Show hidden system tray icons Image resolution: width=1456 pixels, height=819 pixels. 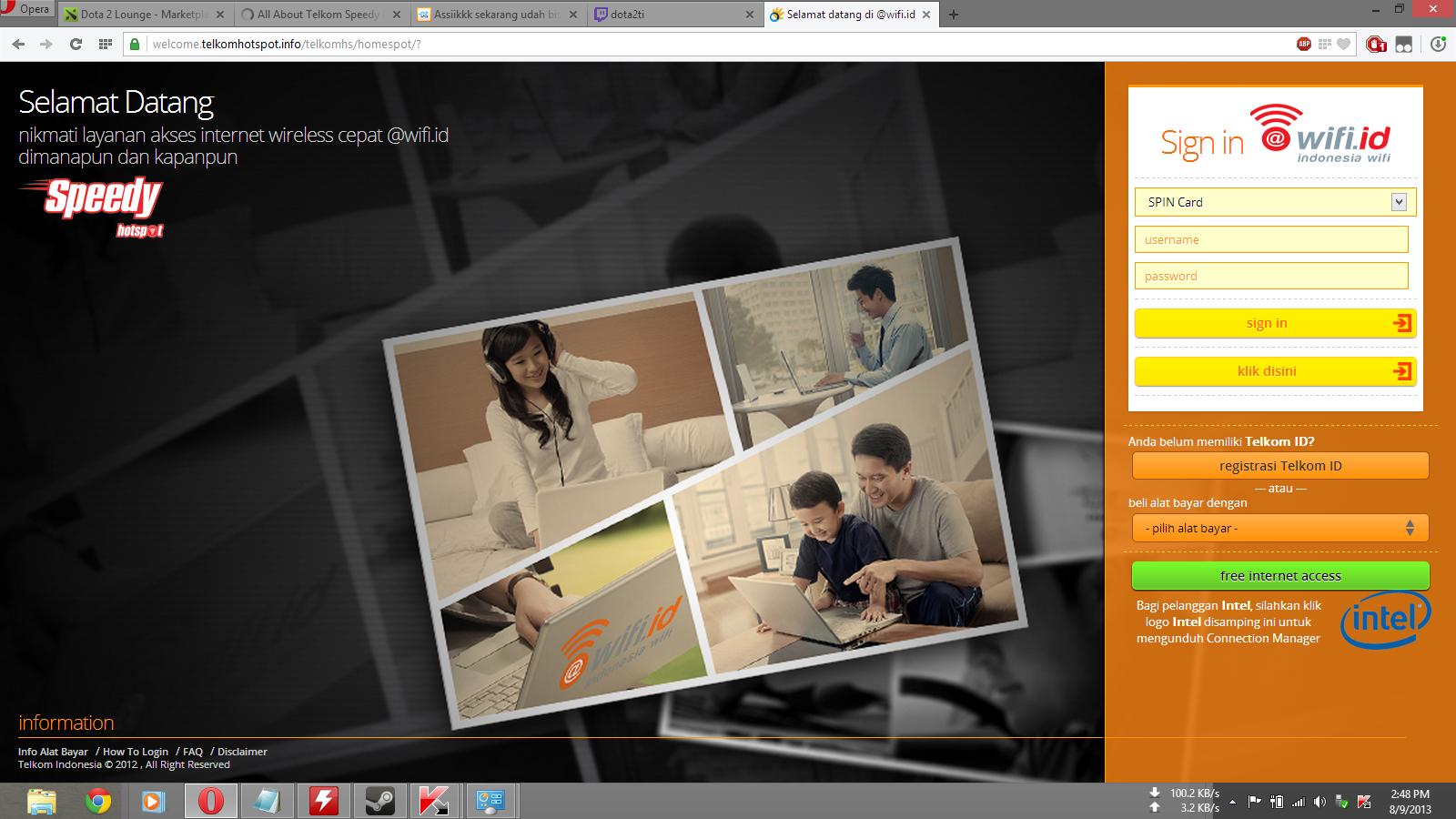[x=1233, y=802]
